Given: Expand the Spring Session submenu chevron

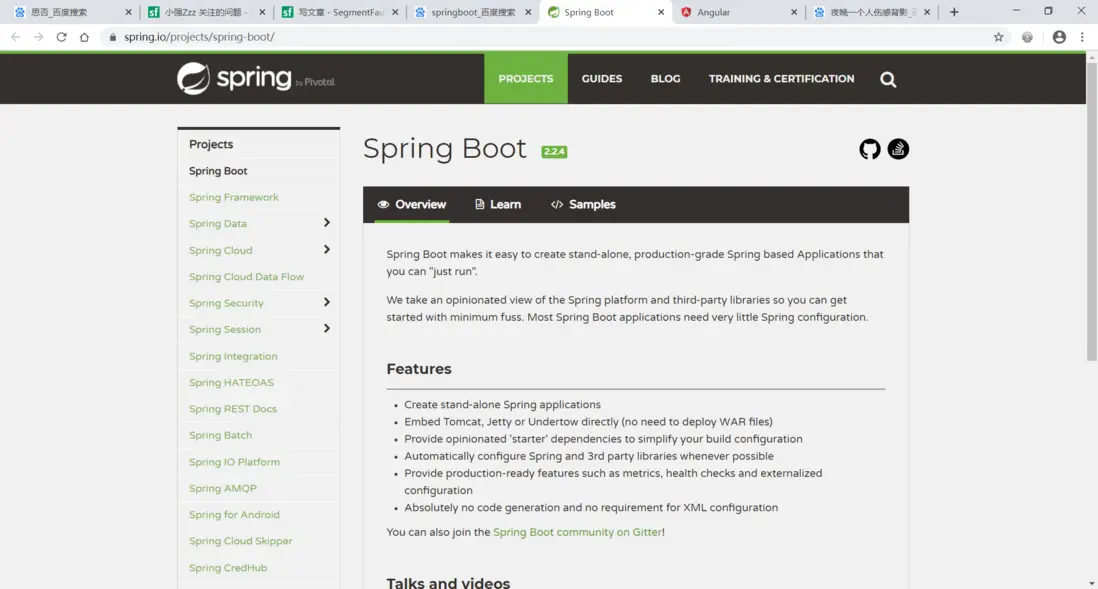Looking at the screenshot, I should pos(326,328).
